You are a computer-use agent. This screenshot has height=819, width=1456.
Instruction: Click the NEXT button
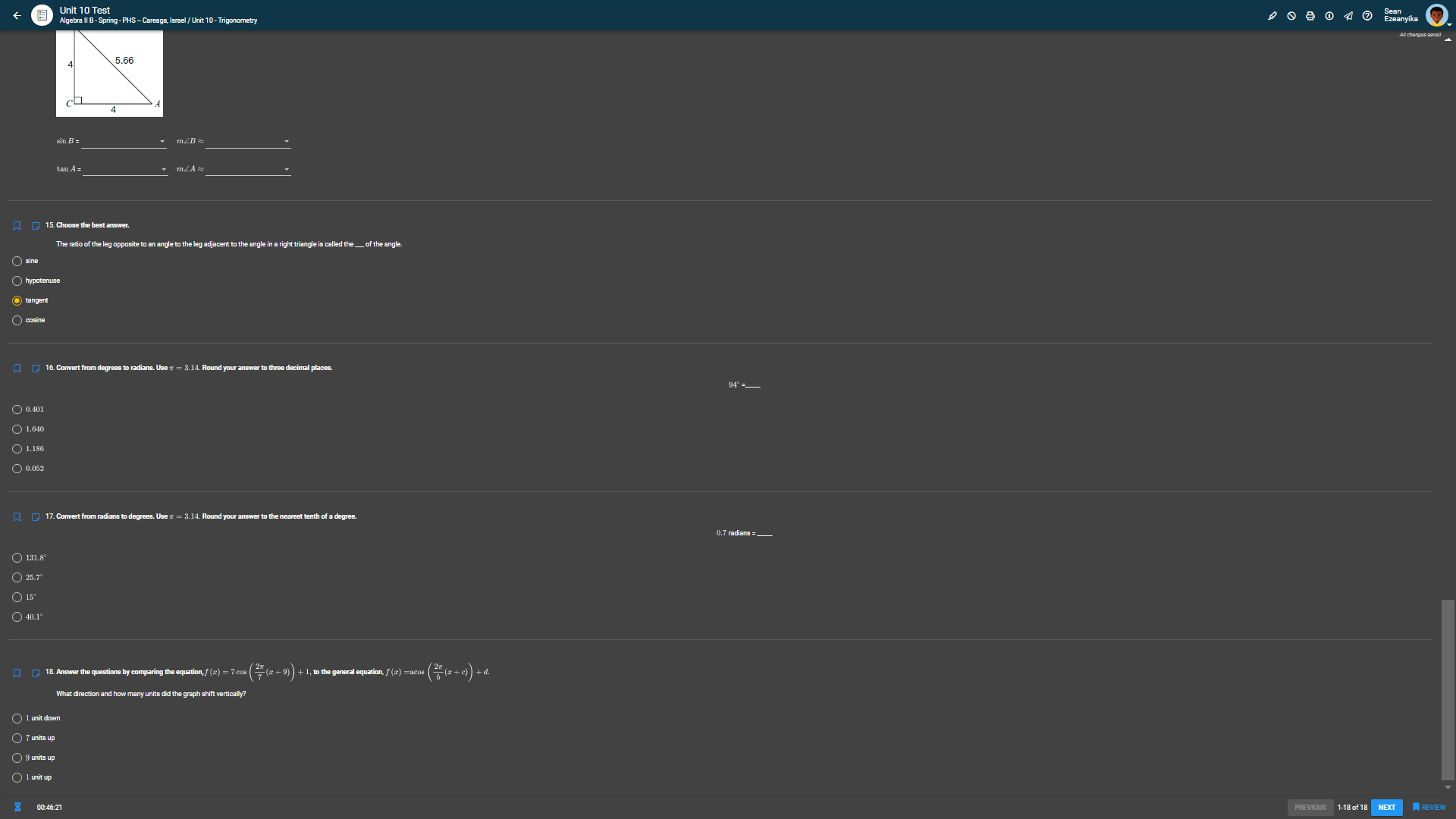pyautogui.click(x=1386, y=808)
